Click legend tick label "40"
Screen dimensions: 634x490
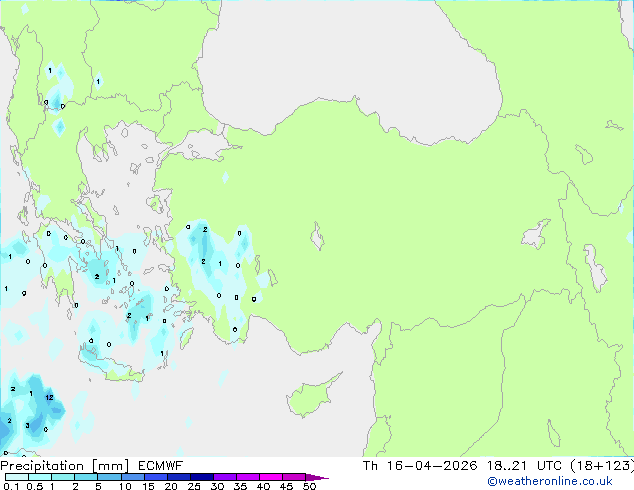263,486
